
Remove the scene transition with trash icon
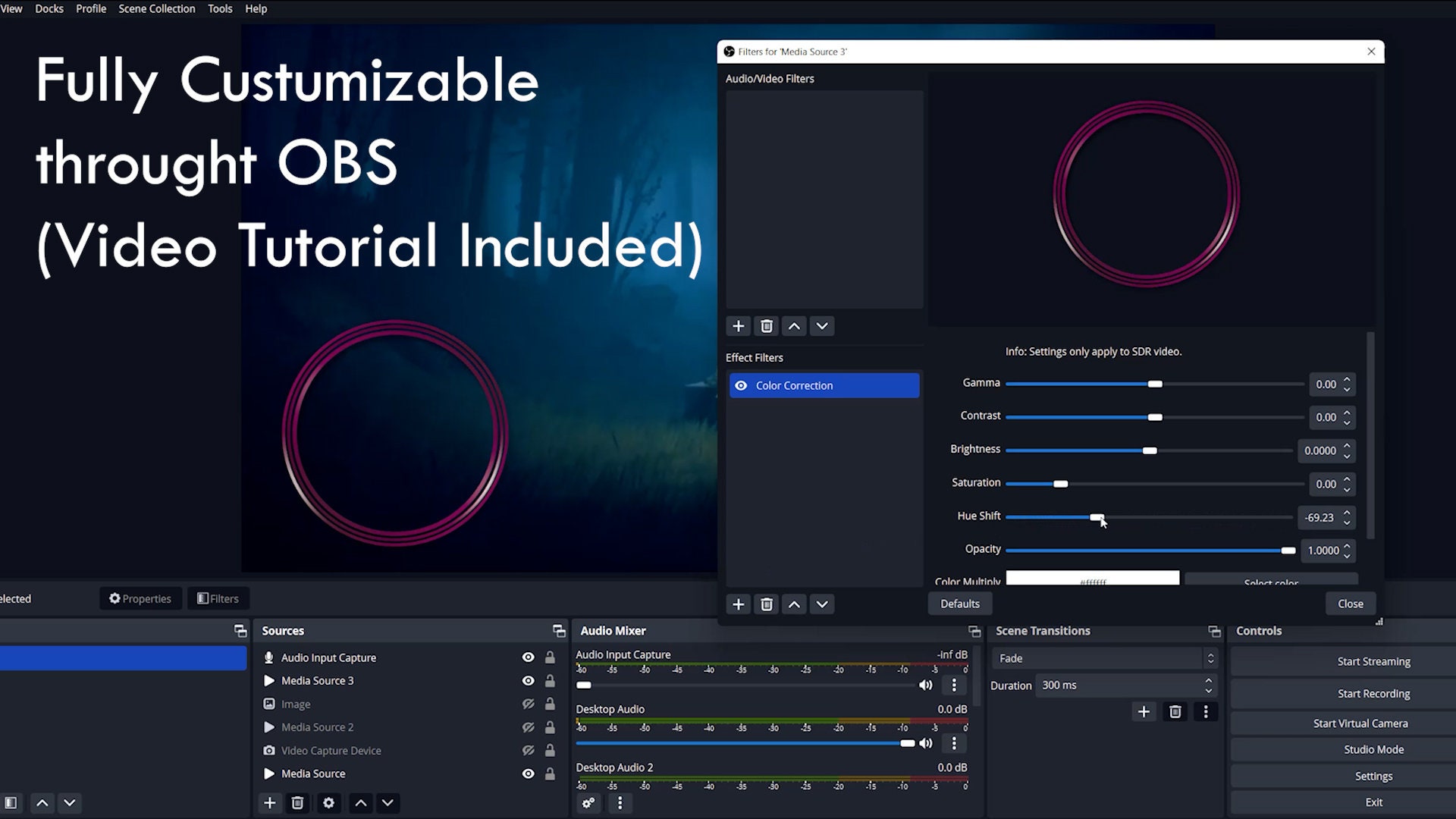pos(1175,712)
